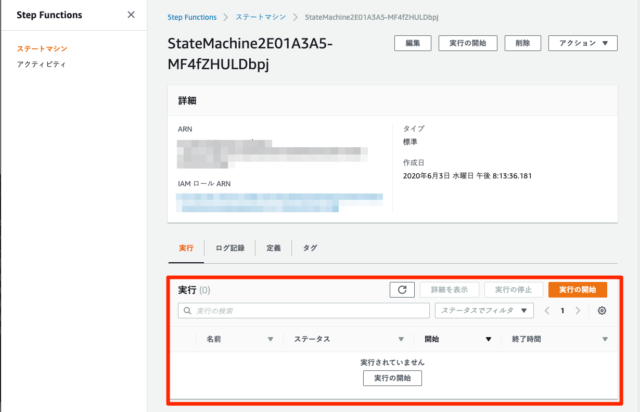Click search magnifier icon in executions search
The height and width of the screenshot is (412, 640).
pos(187,311)
